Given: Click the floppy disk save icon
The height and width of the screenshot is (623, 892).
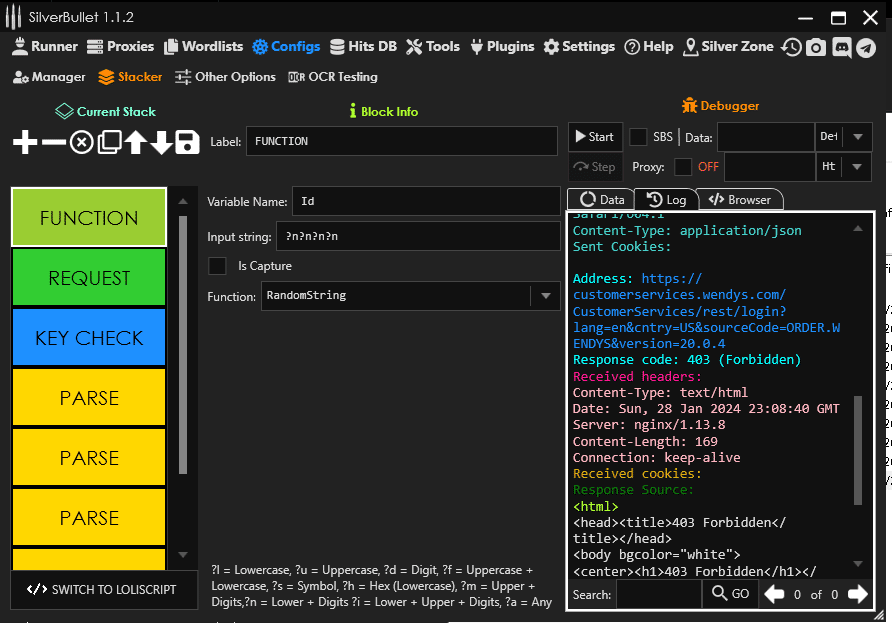Looking at the screenshot, I should coord(187,143).
